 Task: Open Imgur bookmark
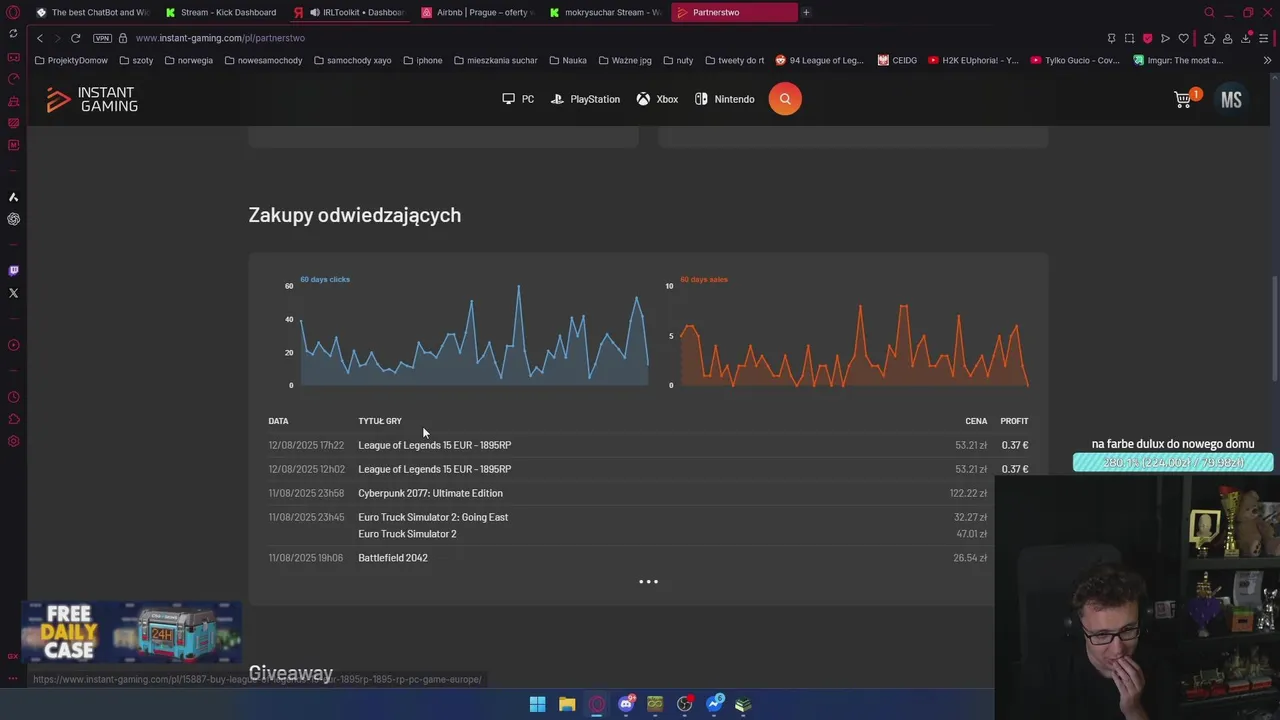[x=1178, y=60]
